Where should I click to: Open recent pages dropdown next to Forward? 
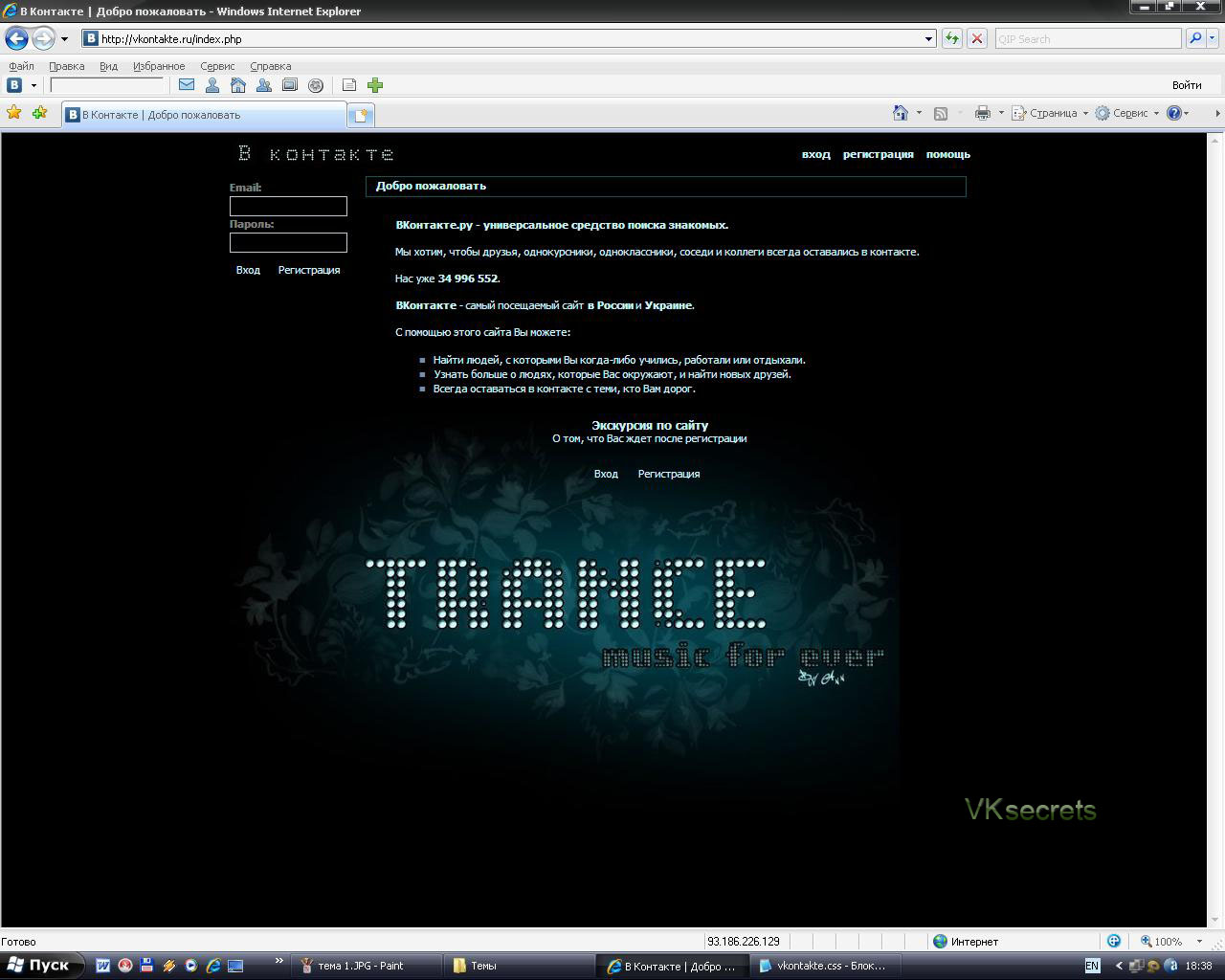click(x=64, y=39)
